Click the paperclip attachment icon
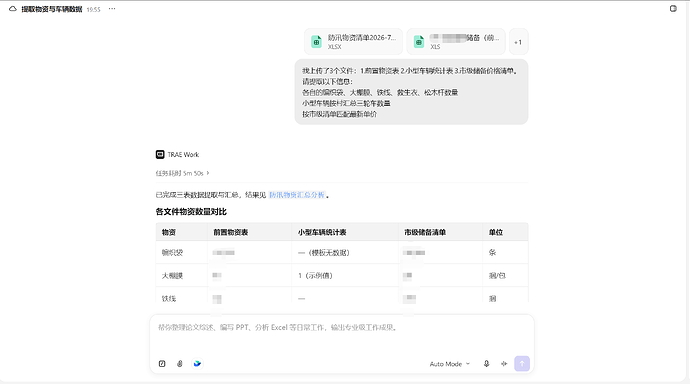Screen dimensions: 690x384 coord(180,364)
